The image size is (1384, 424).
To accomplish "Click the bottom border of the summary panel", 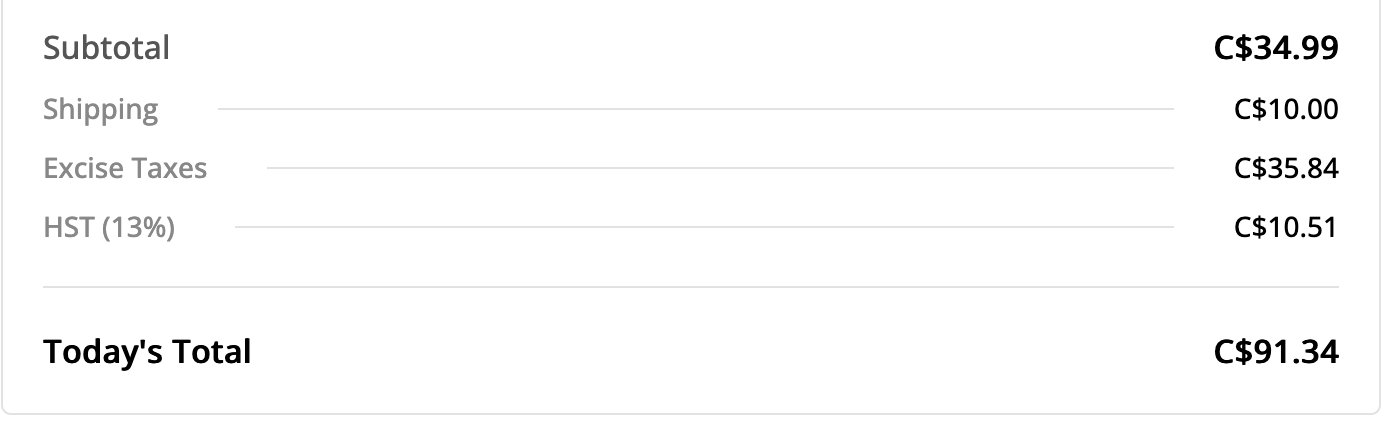I will (x=690, y=413).
